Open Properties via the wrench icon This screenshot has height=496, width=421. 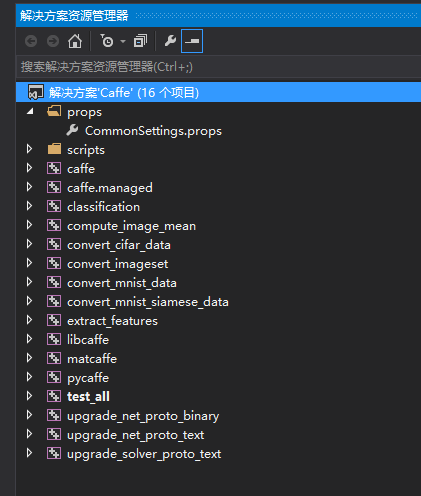[170, 41]
